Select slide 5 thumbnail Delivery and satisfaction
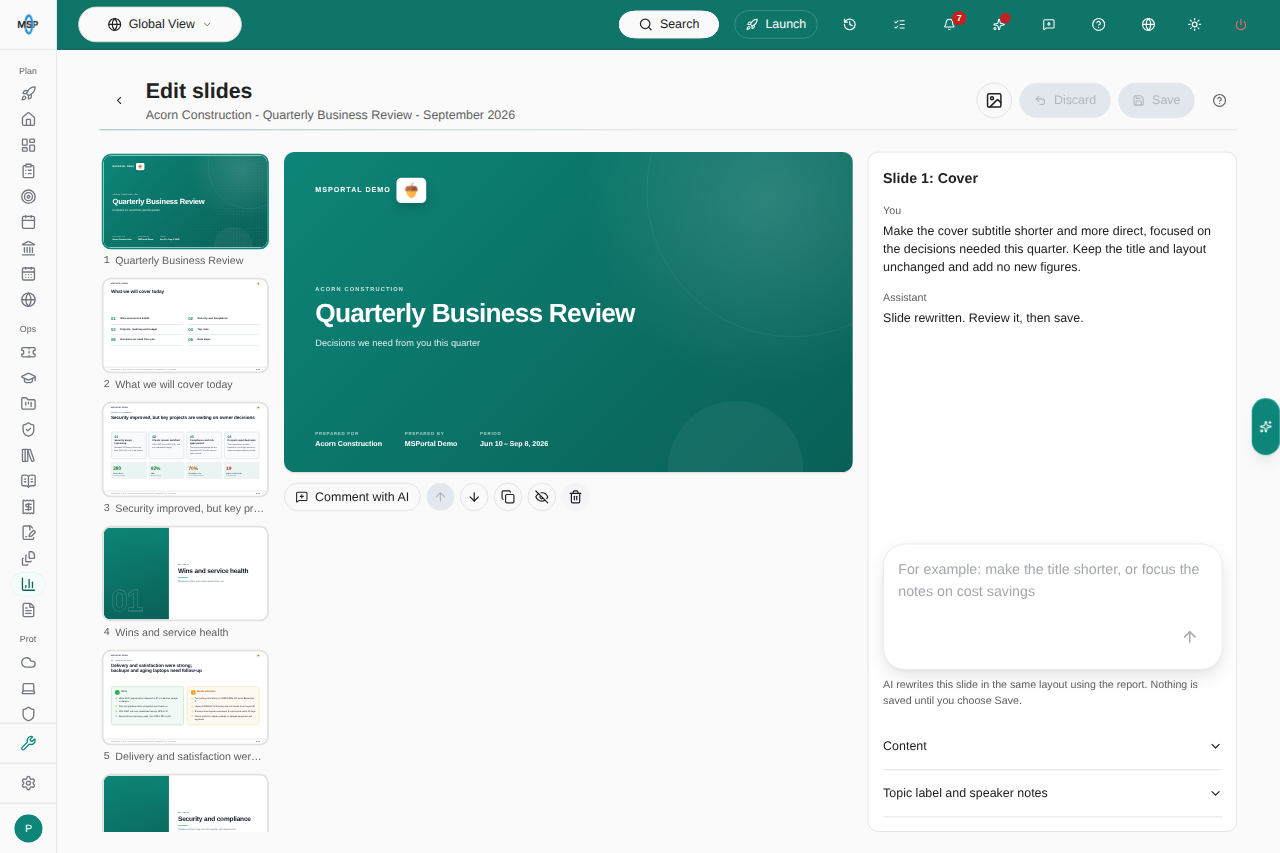 185,697
